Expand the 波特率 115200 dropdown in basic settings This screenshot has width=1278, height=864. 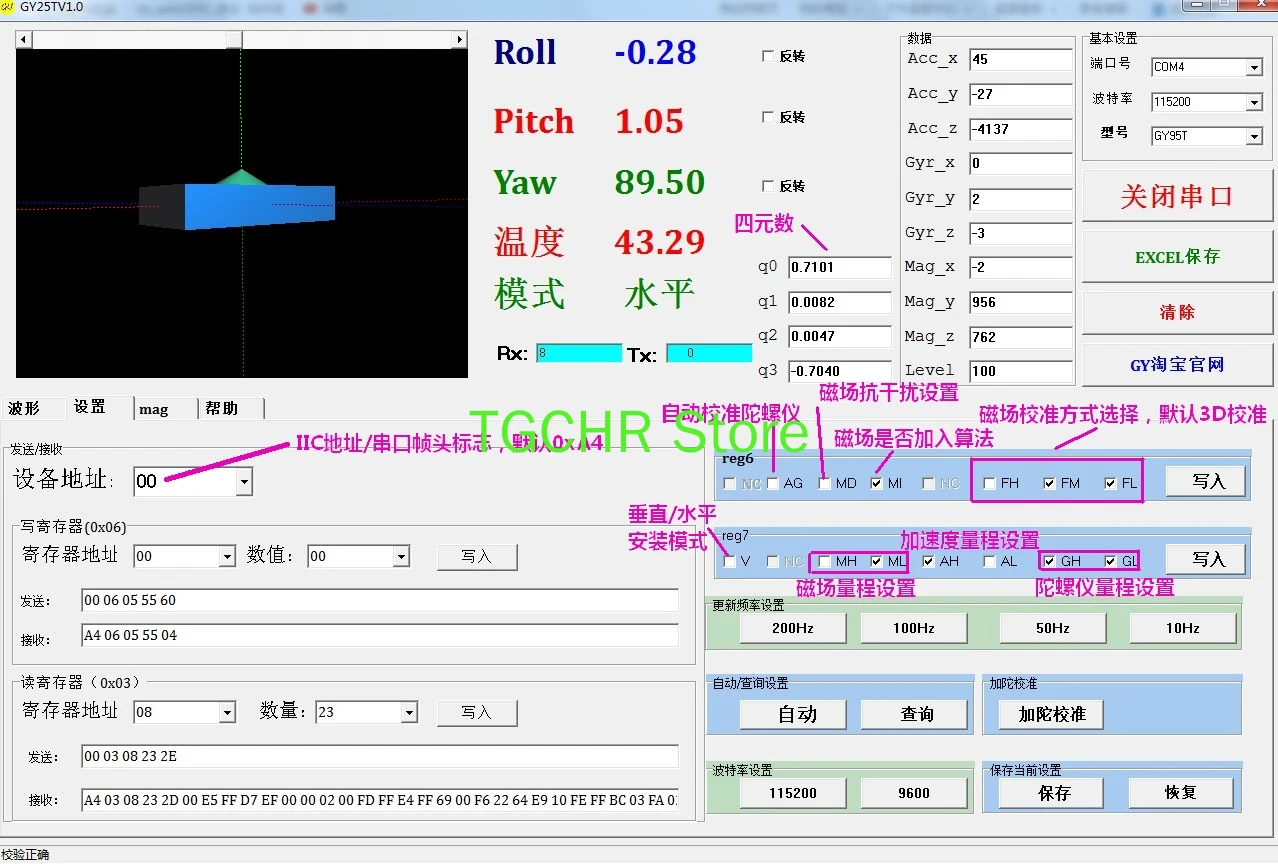click(1254, 103)
